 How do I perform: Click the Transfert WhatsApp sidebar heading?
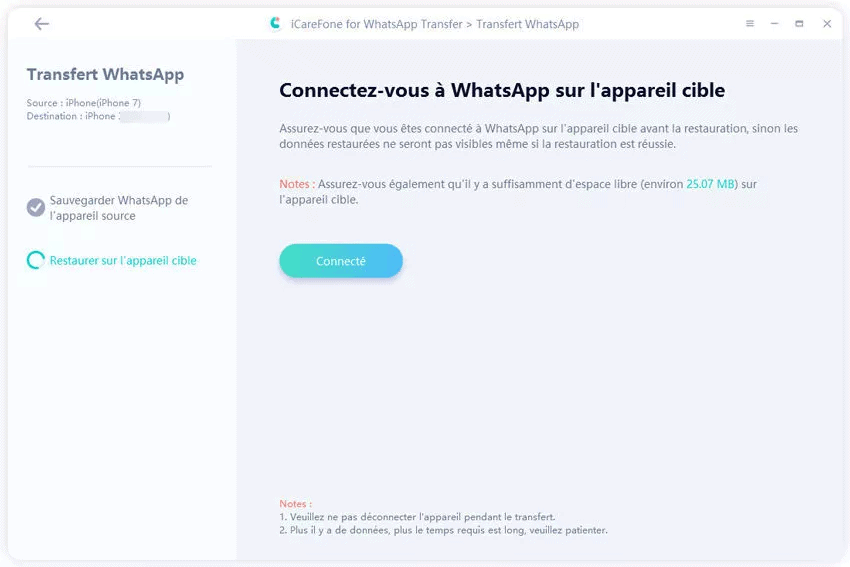point(105,74)
